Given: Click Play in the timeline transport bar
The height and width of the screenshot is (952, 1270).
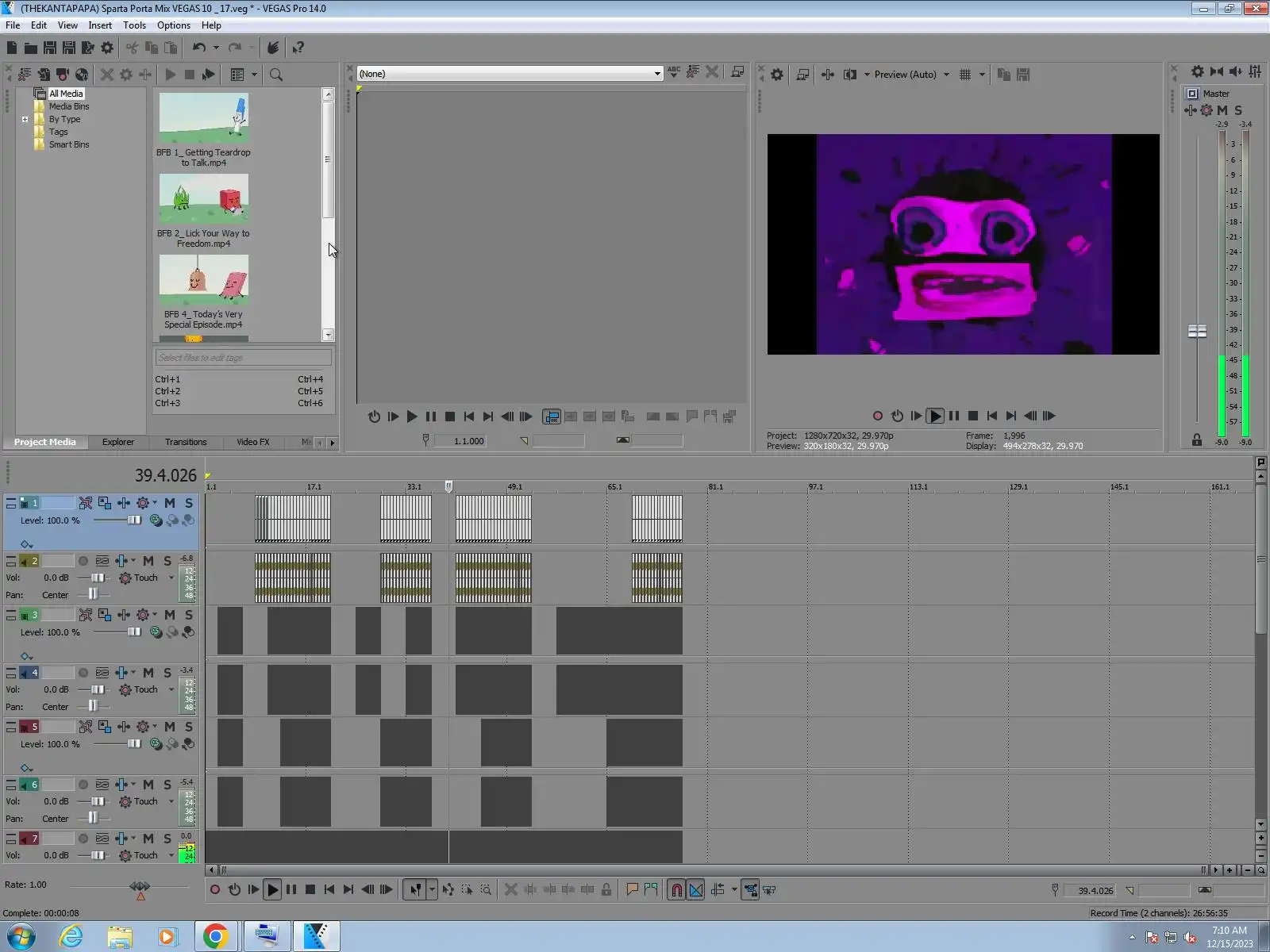Looking at the screenshot, I should tap(272, 890).
